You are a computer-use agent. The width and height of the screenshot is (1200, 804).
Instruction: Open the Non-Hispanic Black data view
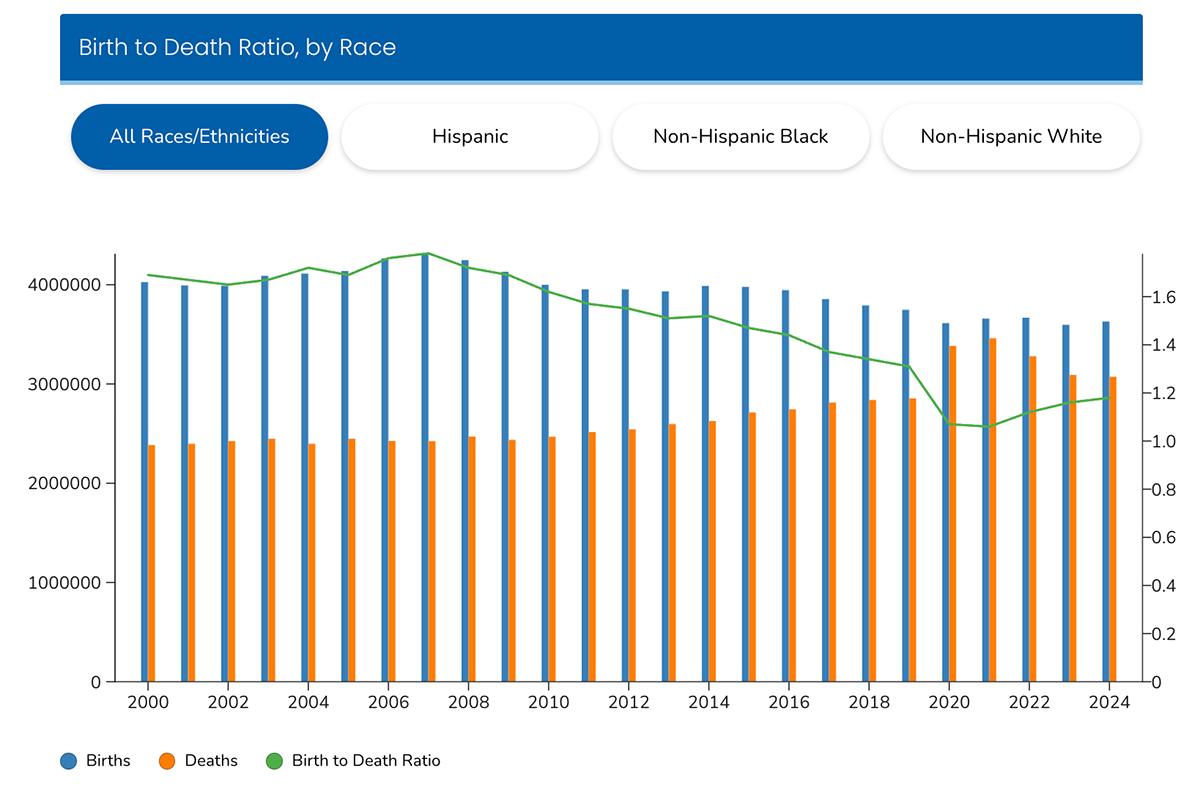point(740,137)
